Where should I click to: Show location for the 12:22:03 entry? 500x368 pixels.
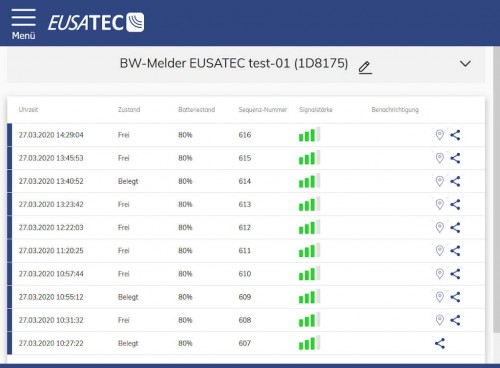point(440,228)
